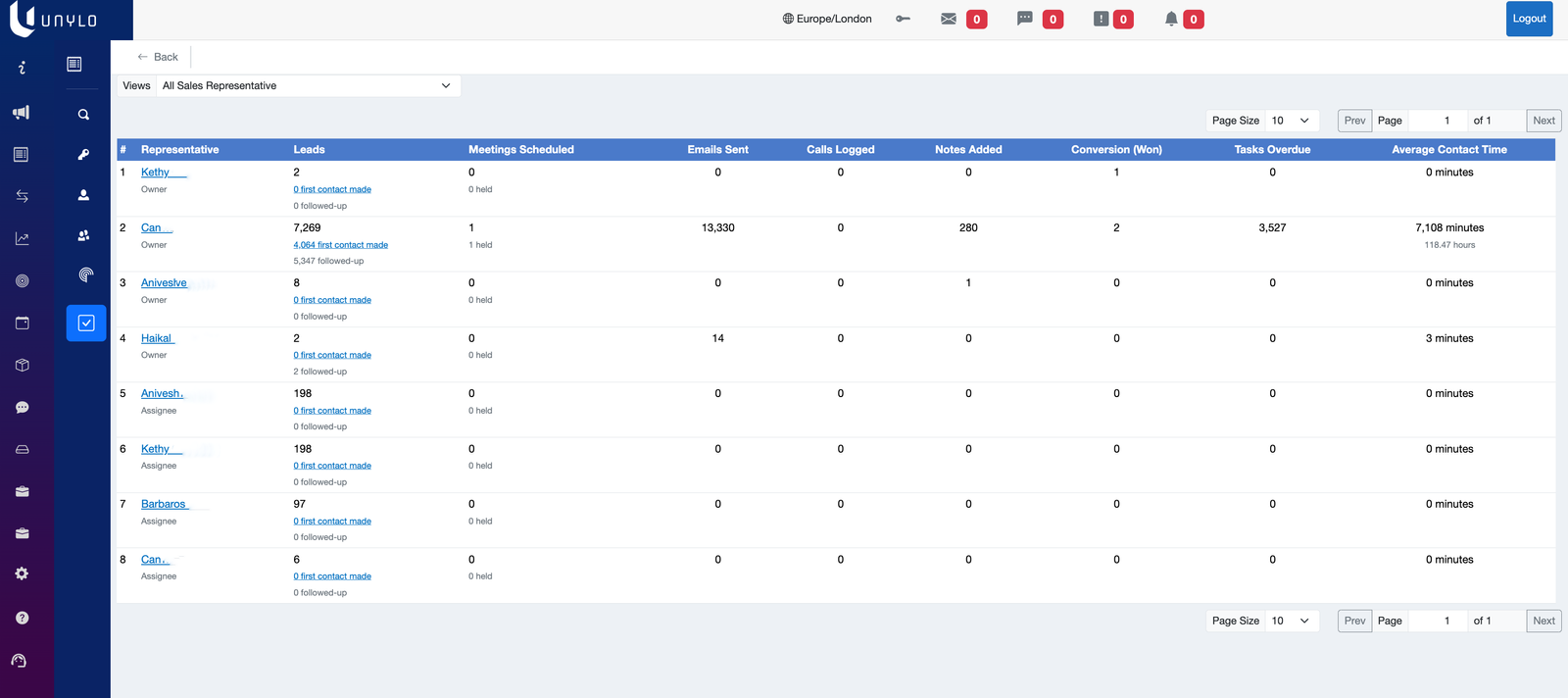
Task: Open the trend chart analytics icon
Action: click(x=22, y=238)
